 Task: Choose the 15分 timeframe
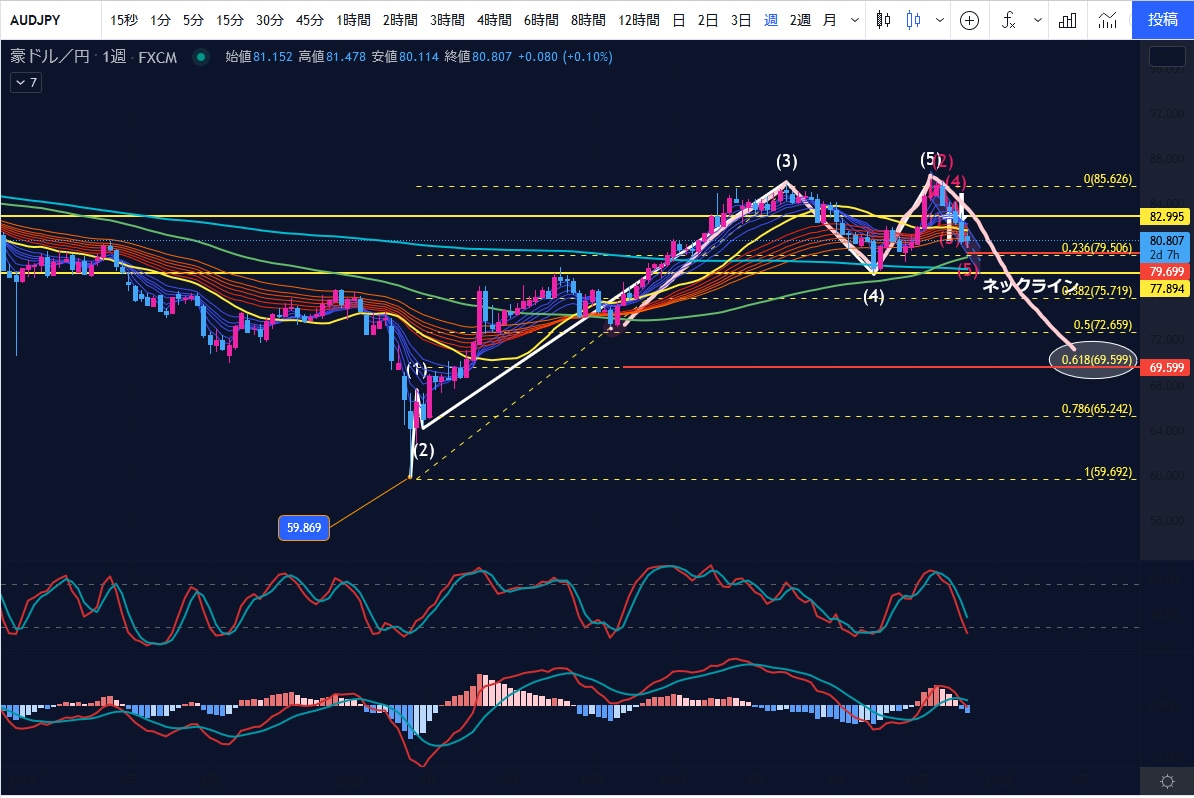(x=229, y=21)
